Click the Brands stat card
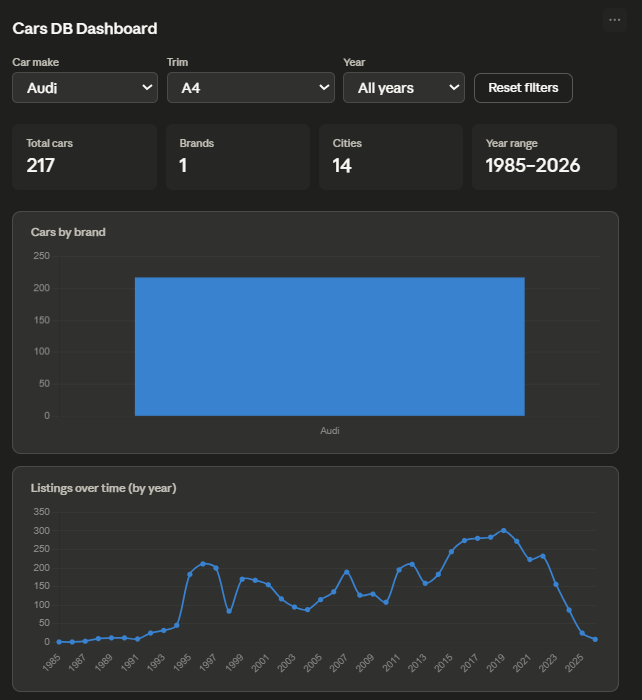This screenshot has height=700, width=642. [238, 157]
